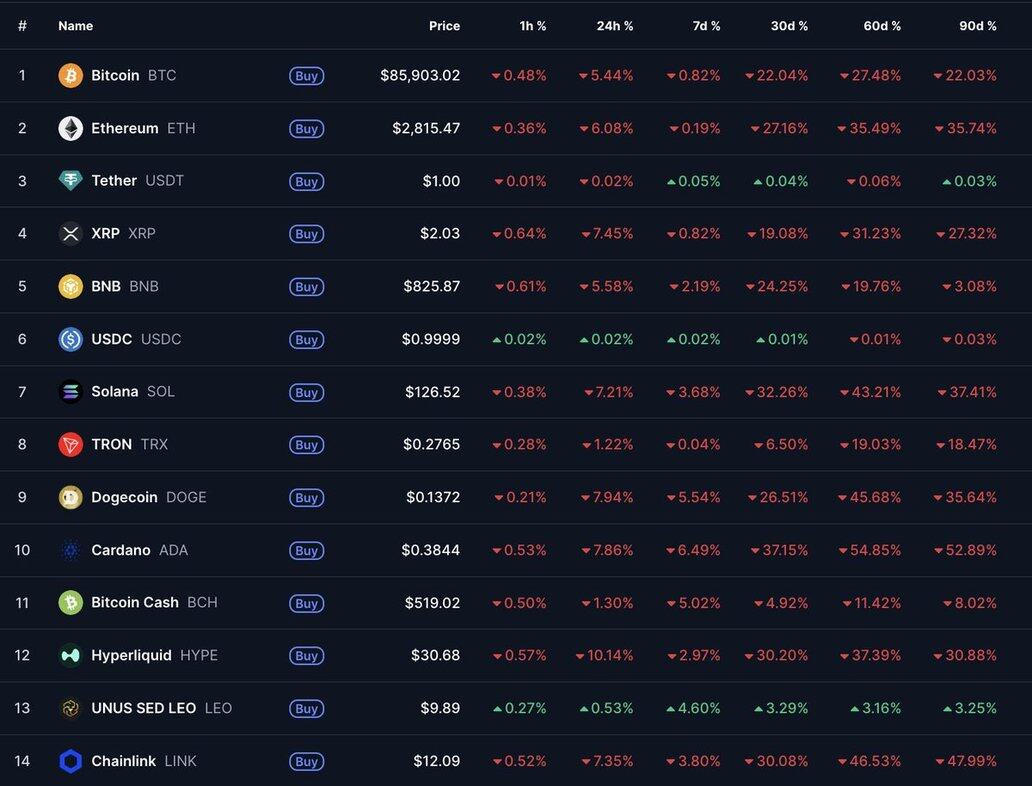
Task: Click the Solana logo icon
Action: [x=70, y=392]
